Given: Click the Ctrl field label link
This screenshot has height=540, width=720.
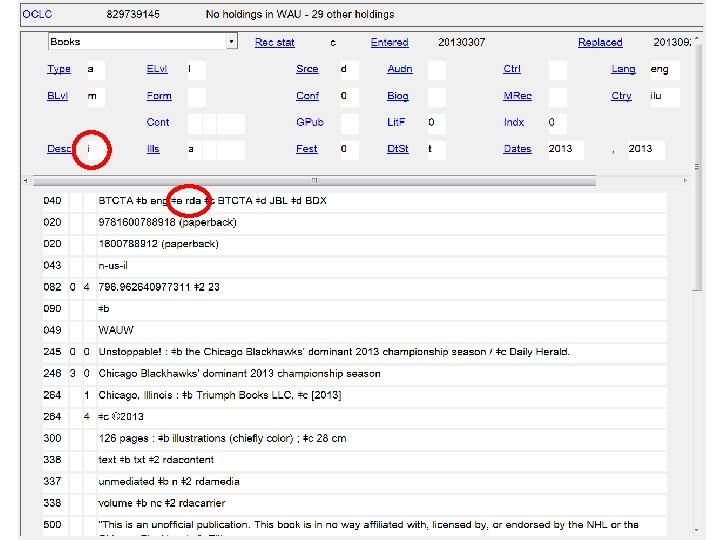Looking at the screenshot, I should coord(512,69).
